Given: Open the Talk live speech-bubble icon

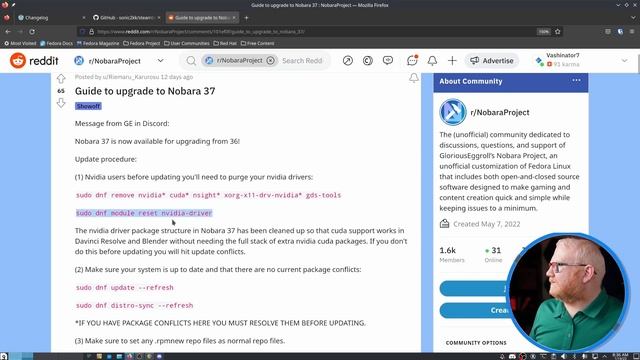Looking at the screenshot, I should 388,61.
